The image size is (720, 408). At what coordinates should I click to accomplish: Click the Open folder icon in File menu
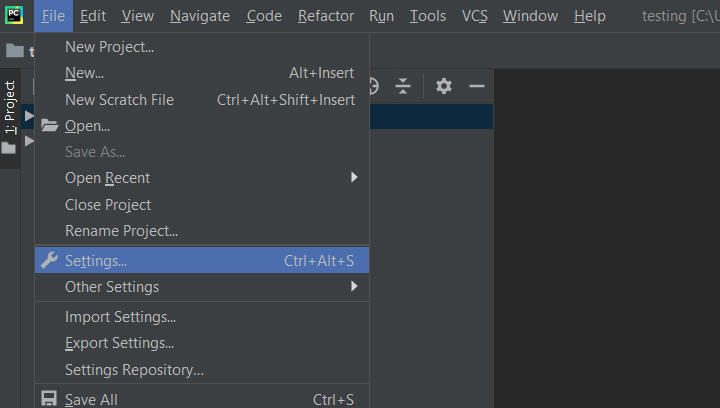(x=49, y=125)
